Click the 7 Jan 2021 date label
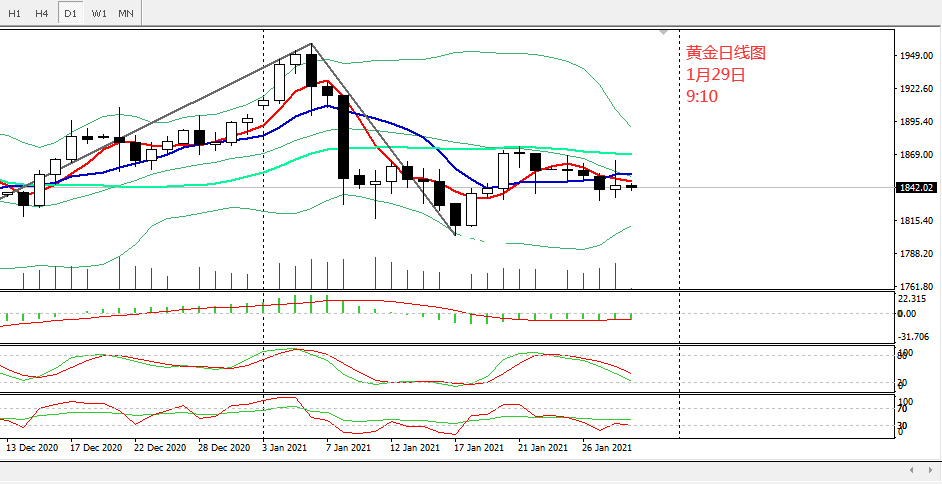Viewport: 942px width, 484px height. [351, 449]
